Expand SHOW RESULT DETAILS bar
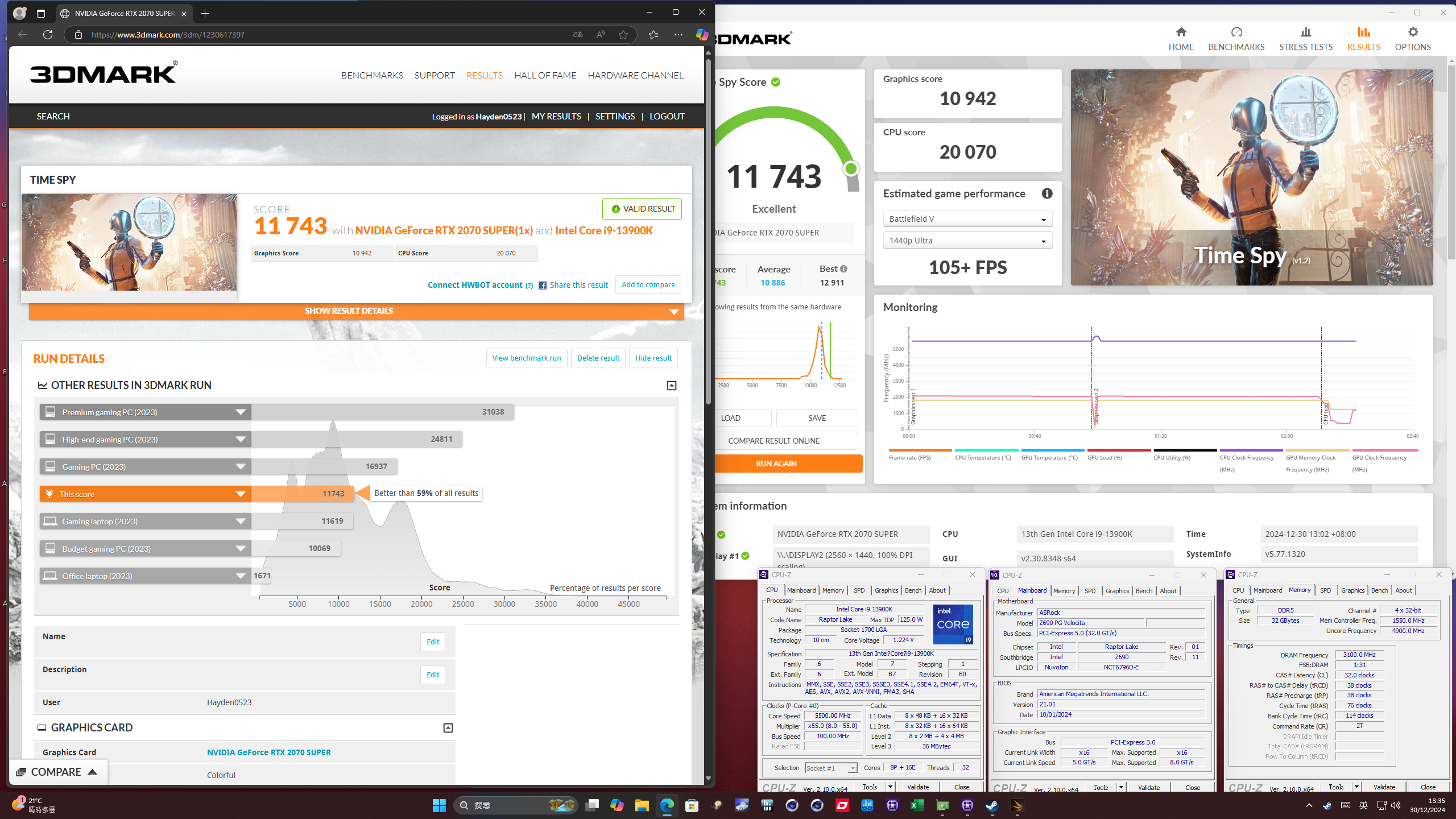This screenshot has height=819, width=1456. coord(357,311)
